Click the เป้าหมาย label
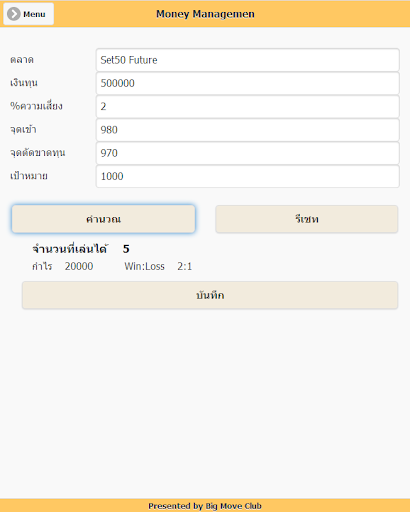This screenshot has width=410, height=512. tap(29, 176)
